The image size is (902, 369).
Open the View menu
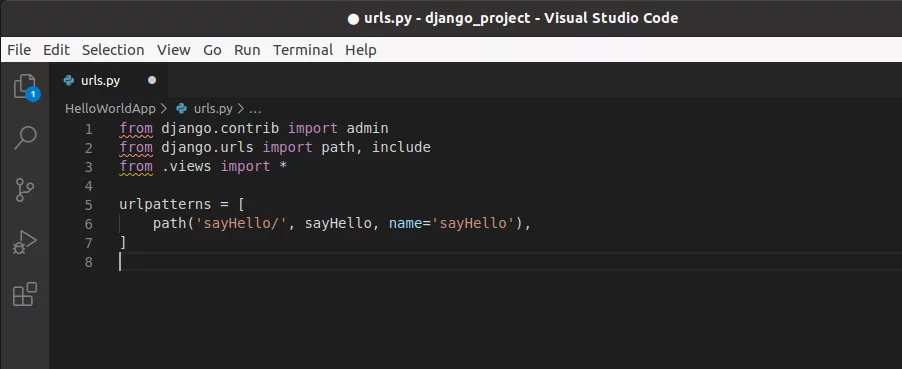(x=174, y=50)
